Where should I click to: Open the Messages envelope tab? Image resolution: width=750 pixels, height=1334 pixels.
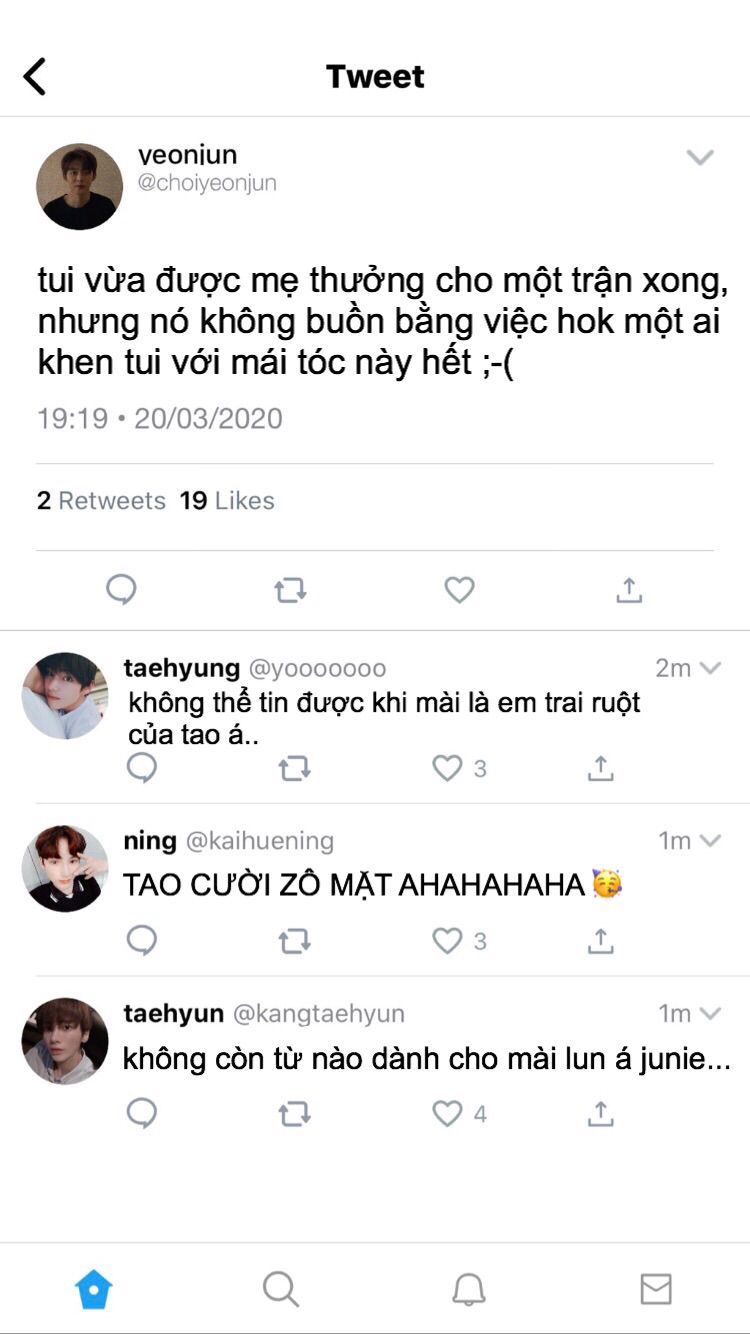point(656,1289)
